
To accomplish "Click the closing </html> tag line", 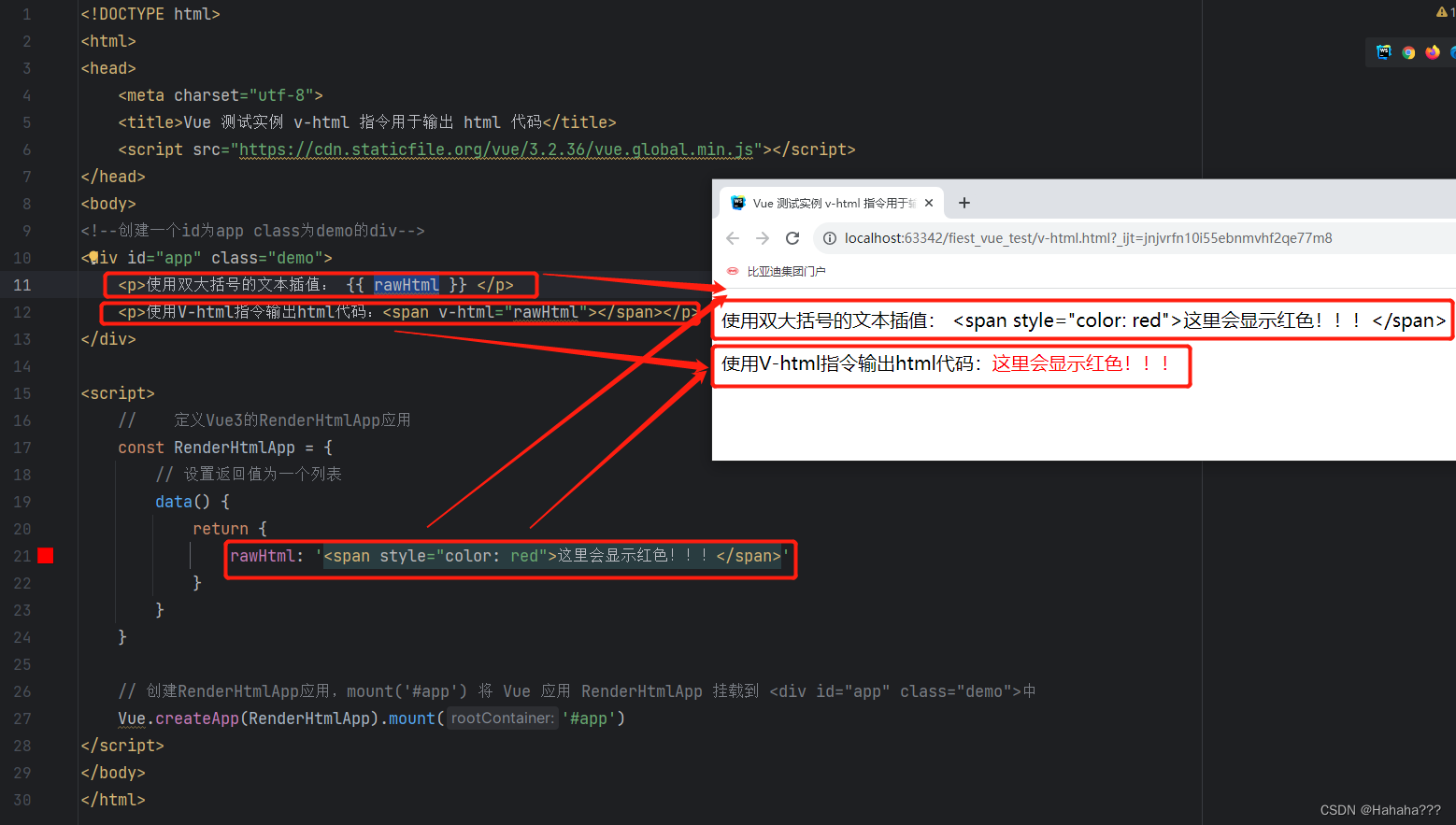I will pos(113,800).
